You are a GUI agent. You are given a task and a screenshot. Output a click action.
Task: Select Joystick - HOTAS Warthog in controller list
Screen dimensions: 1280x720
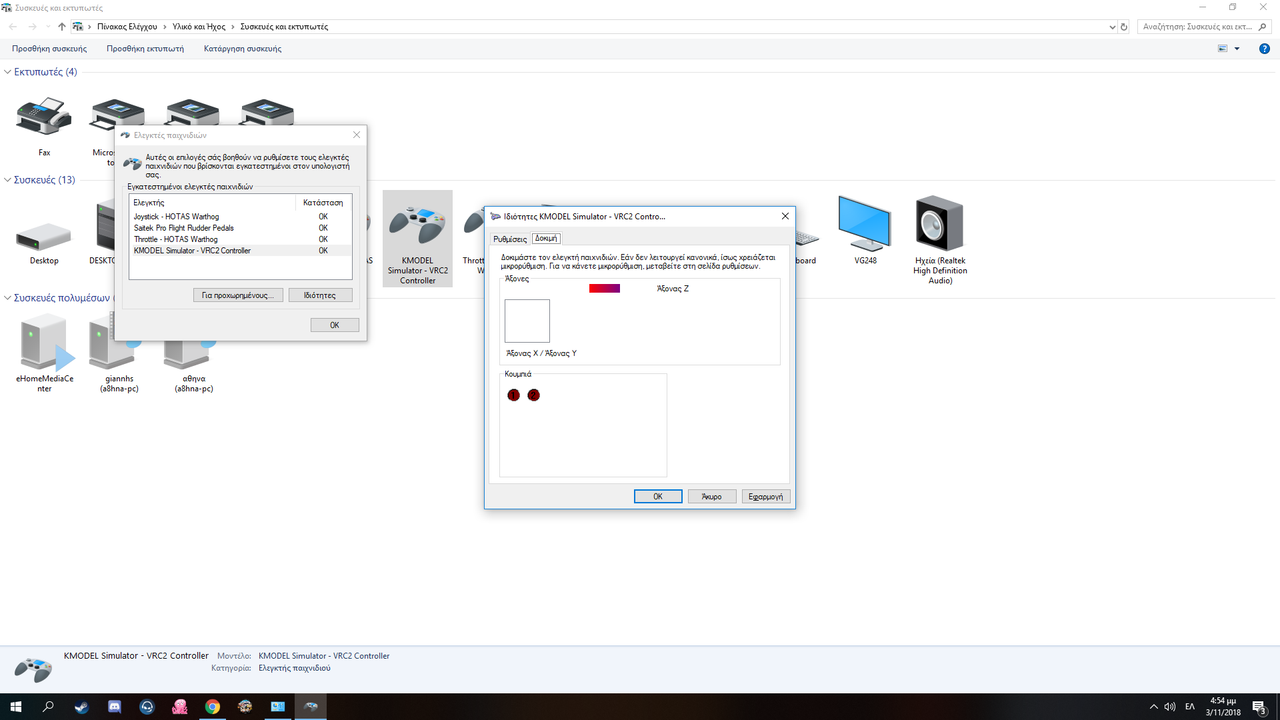tap(241, 216)
